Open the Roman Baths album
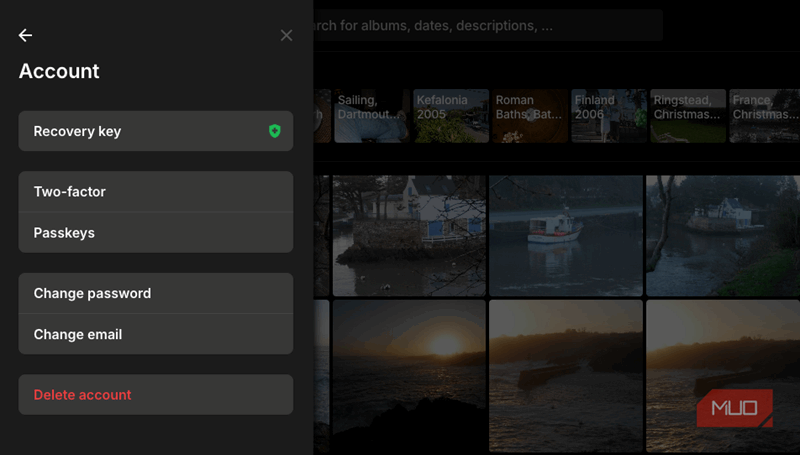Image resolution: width=800 pixels, height=455 pixels. pyautogui.click(x=529, y=116)
